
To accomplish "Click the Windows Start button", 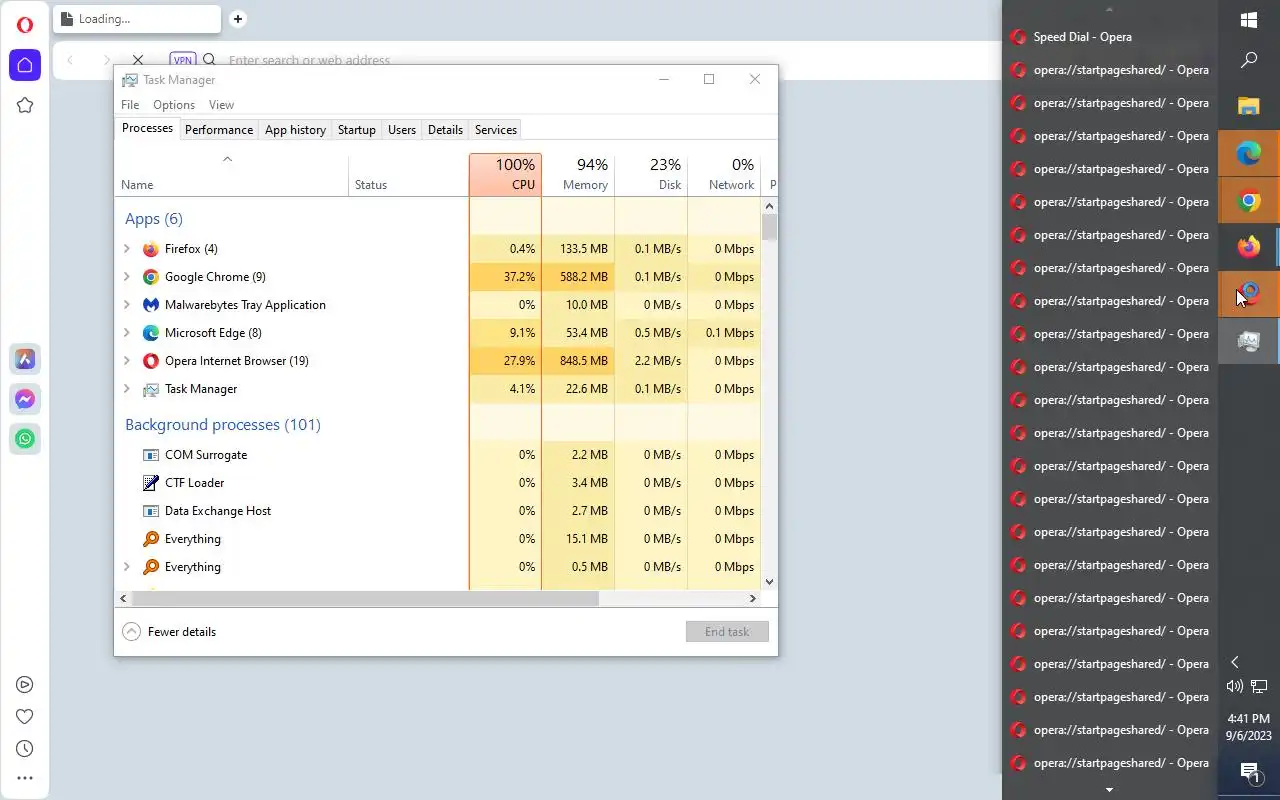I will (x=1249, y=20).
